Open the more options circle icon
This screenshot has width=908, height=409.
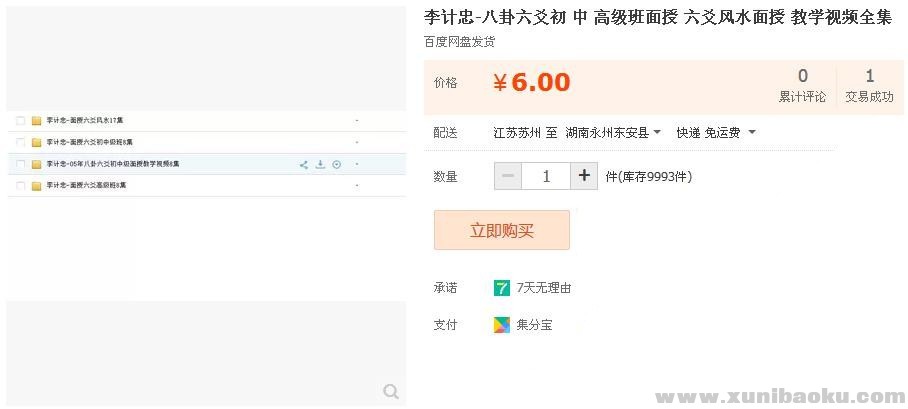[337, 165]
